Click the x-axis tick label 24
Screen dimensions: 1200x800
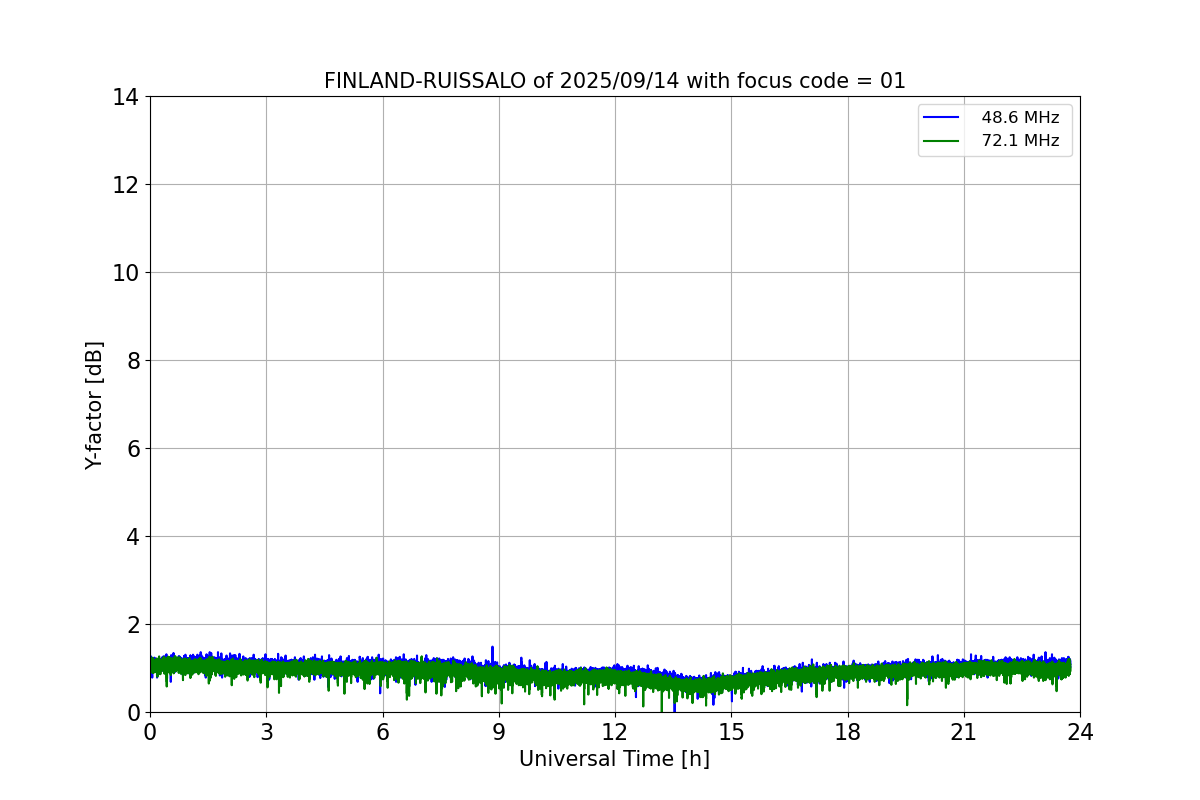click(x=1080, y=732)
